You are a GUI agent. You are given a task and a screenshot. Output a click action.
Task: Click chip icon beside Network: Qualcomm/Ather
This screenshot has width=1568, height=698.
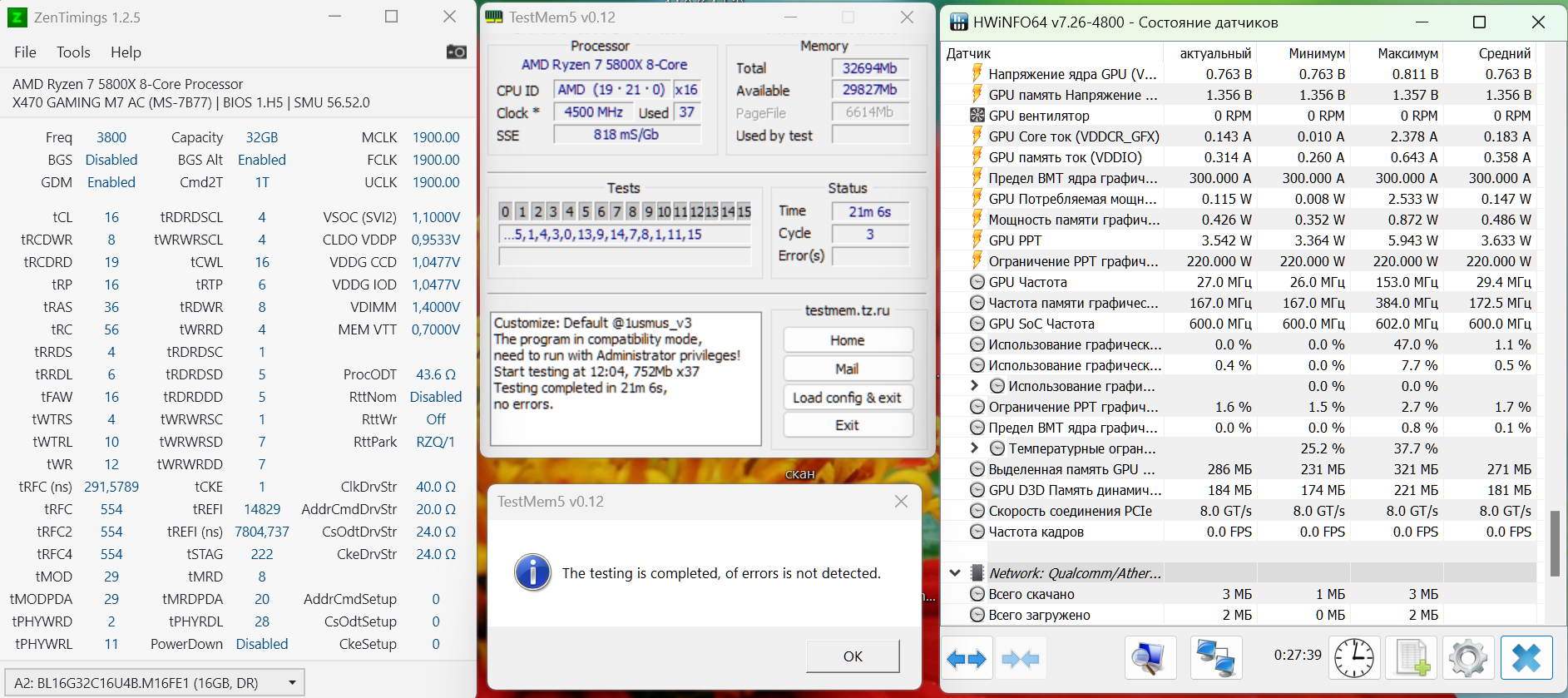pyautogui.click(x=977, y=573)
